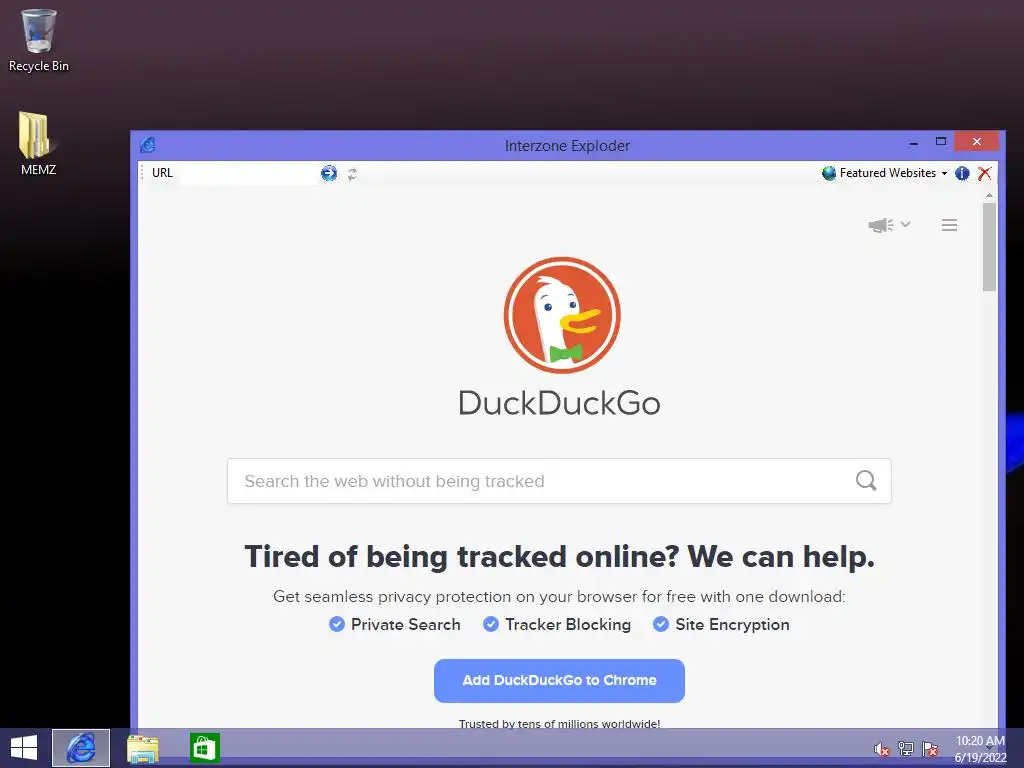1024x768 pixels.
Task: Click the scrollbar up arrow
Action: point(989,195)
